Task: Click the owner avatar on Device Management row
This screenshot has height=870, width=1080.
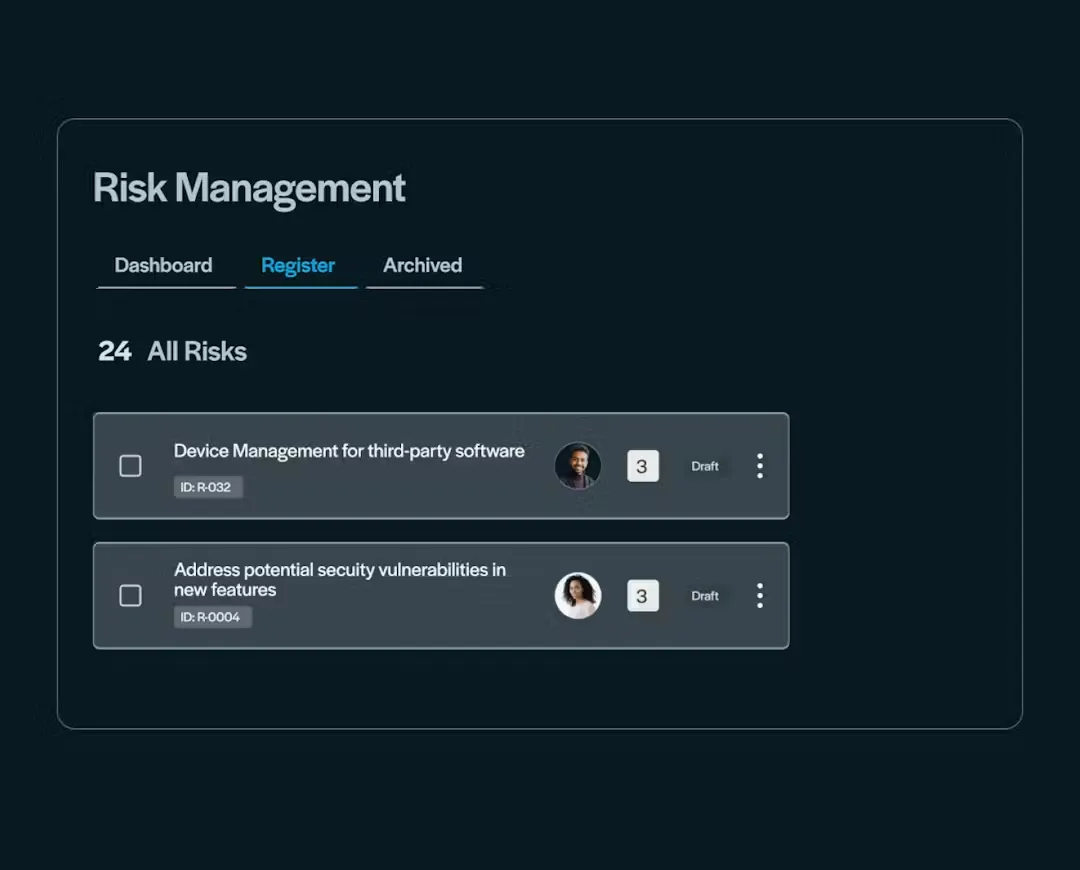Action: (x=578, y=466)
